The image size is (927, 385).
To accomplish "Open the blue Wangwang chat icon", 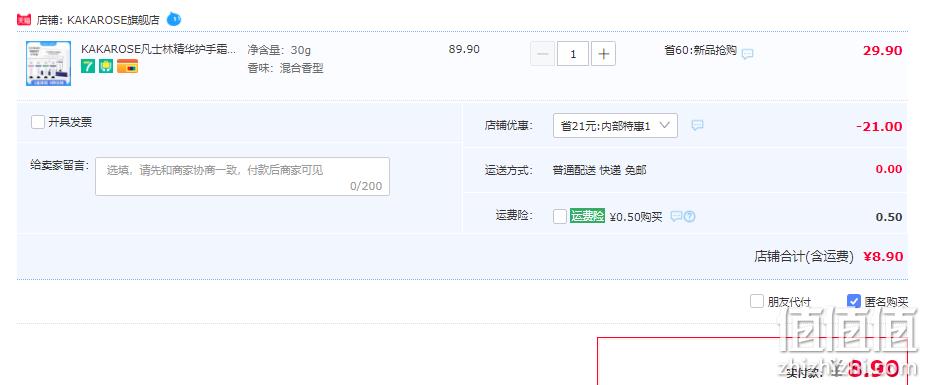I will click(174, 19).
